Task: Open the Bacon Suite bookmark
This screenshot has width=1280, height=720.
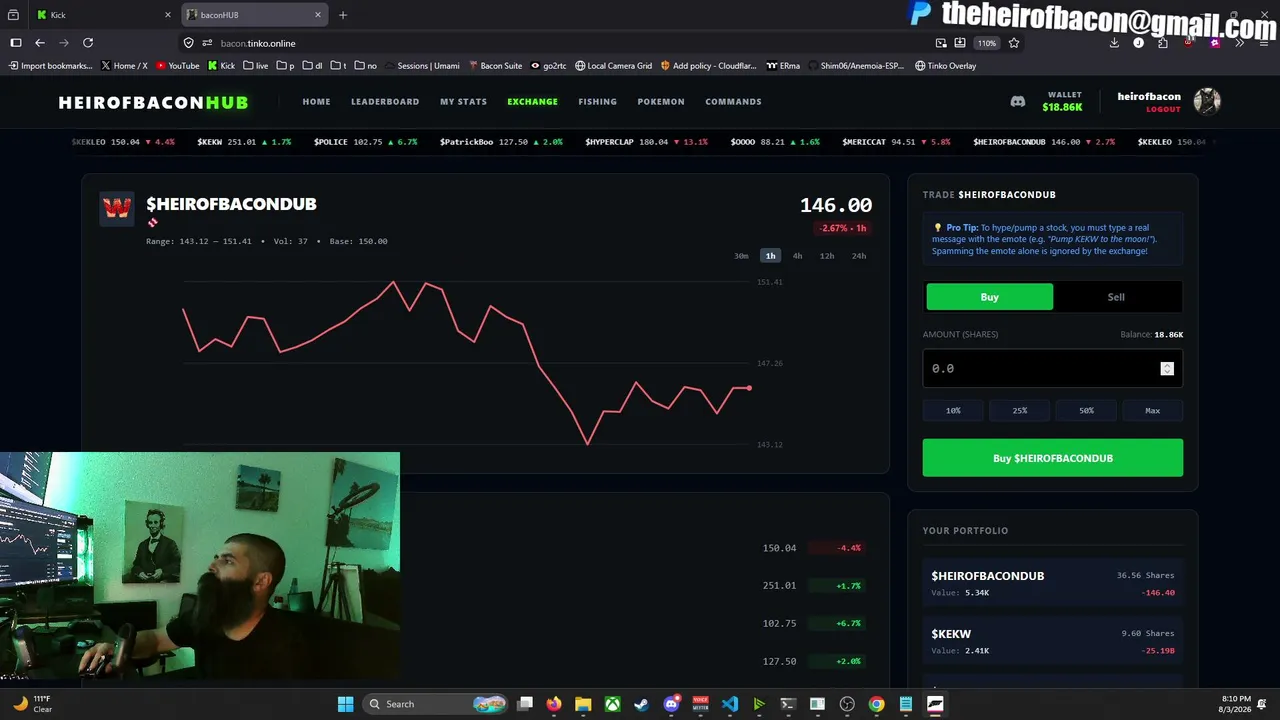Action: [x=495, y=66]
